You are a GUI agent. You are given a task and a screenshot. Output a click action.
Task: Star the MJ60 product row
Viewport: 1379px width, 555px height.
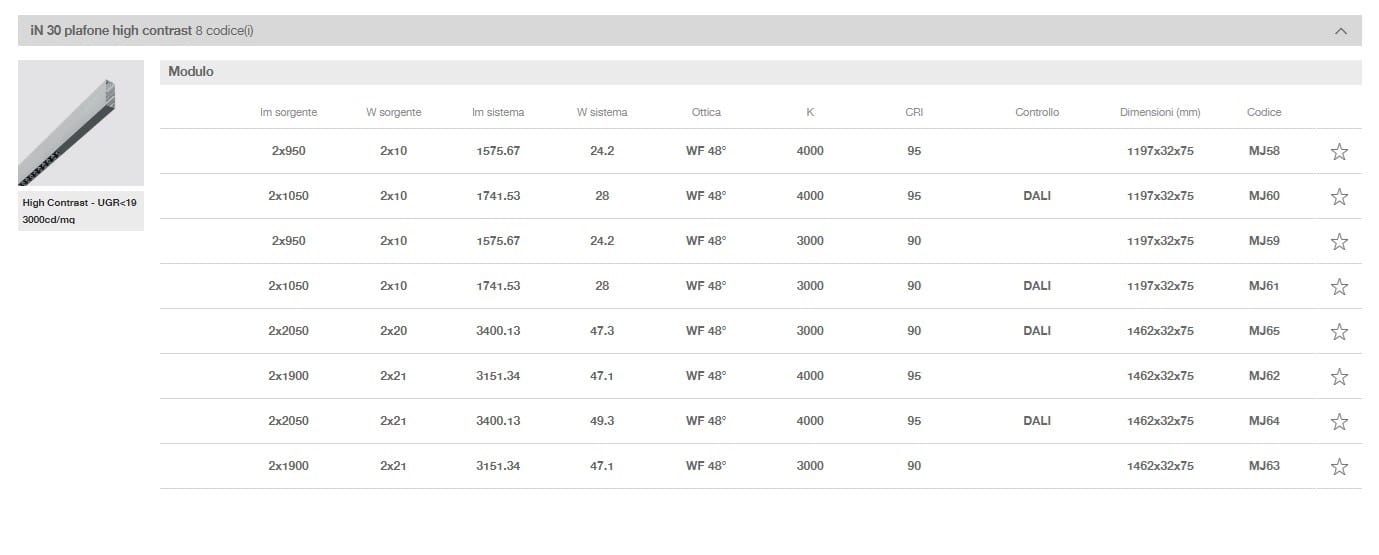(x=1339, y=197)
